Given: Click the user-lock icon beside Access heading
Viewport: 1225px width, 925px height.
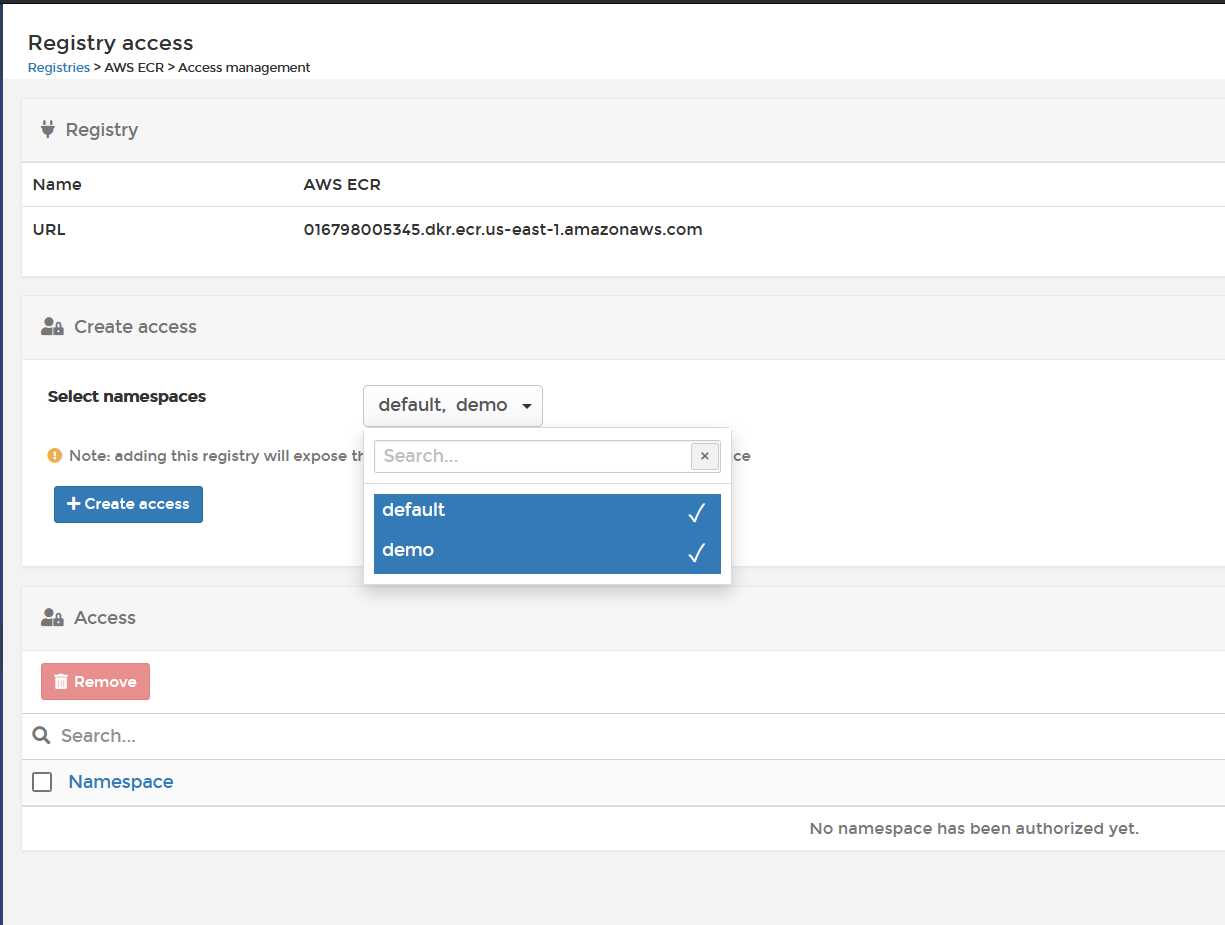Looking at the screenshot, I should point(52,617).
